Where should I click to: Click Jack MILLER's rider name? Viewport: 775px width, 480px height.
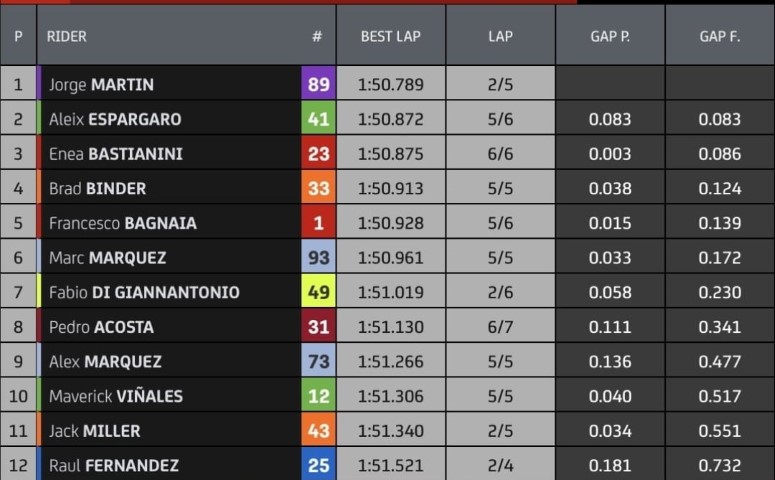pos(95,431)
